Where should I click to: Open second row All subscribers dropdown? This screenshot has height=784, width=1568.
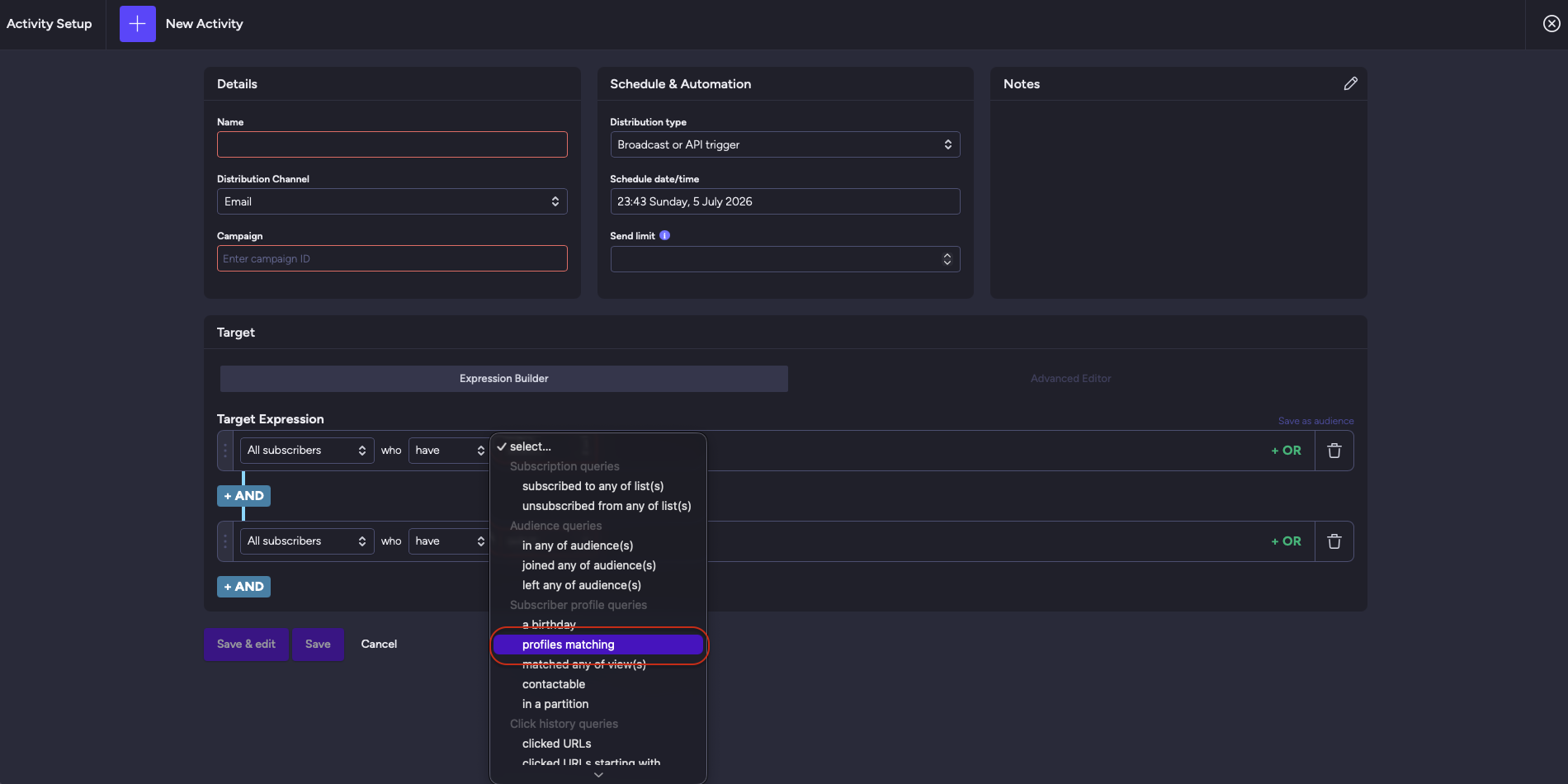307,541
